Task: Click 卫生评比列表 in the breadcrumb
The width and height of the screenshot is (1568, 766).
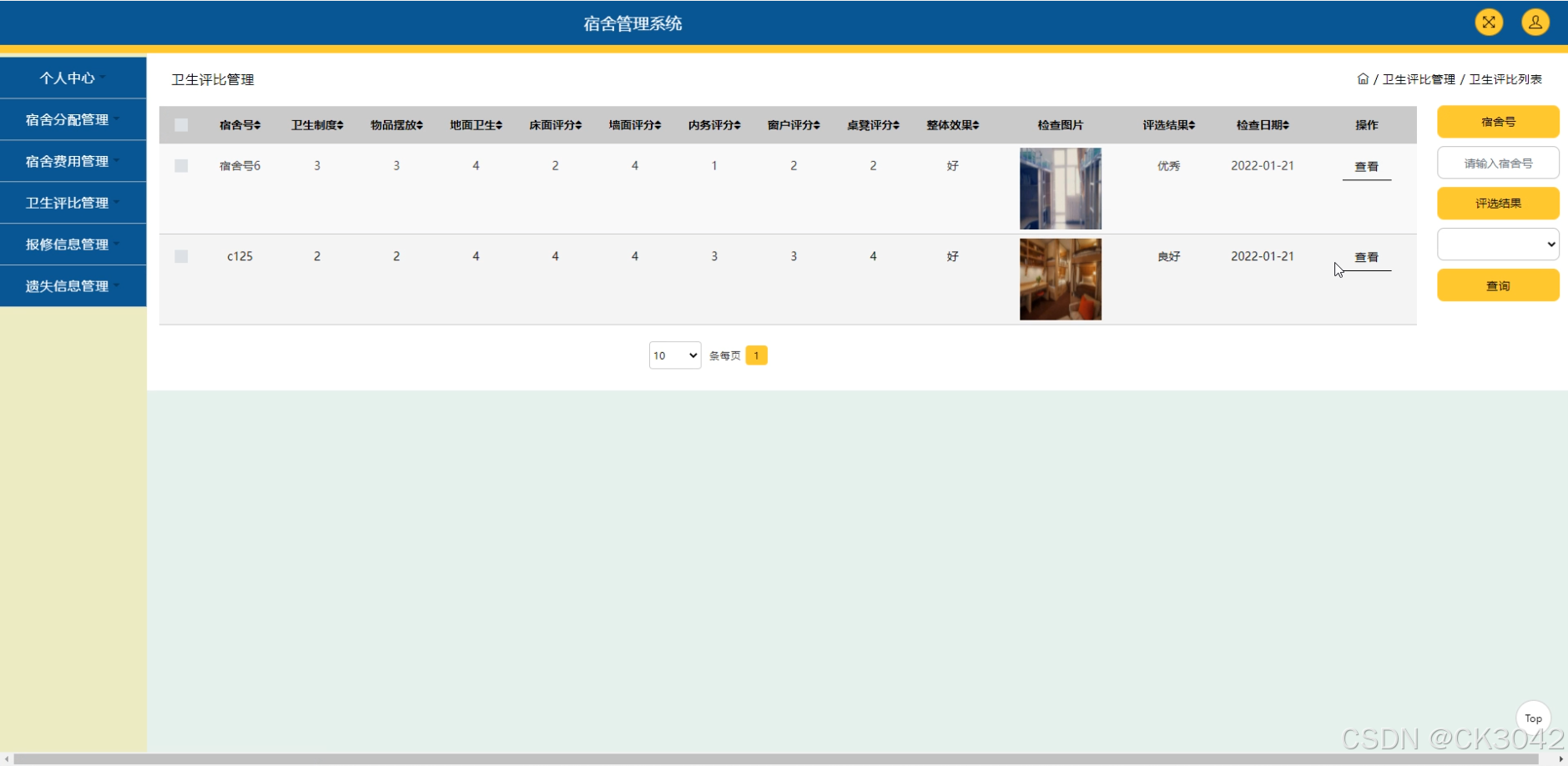Action: 1505,79
